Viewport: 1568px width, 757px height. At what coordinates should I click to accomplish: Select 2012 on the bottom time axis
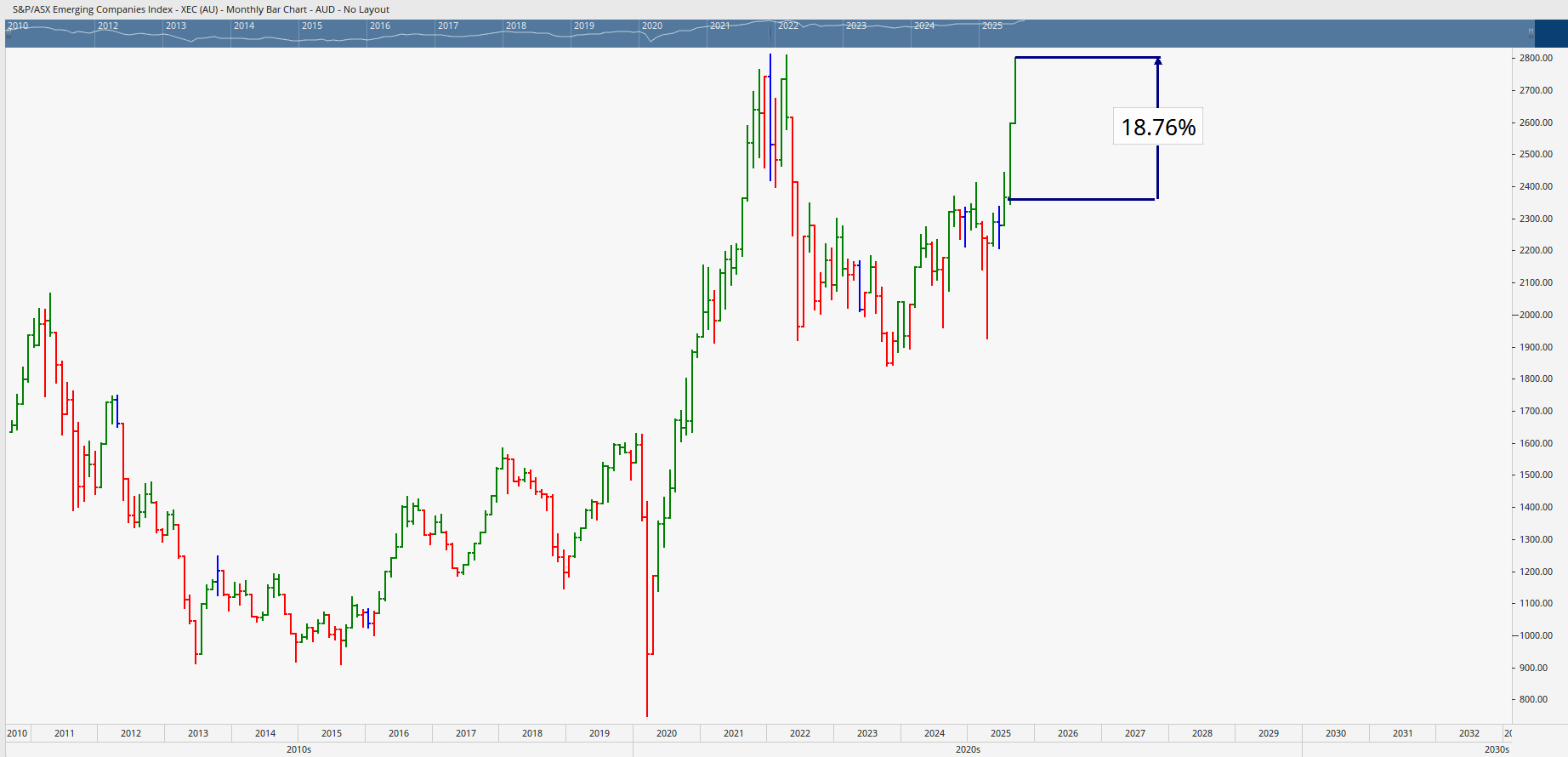coord(131,733)
